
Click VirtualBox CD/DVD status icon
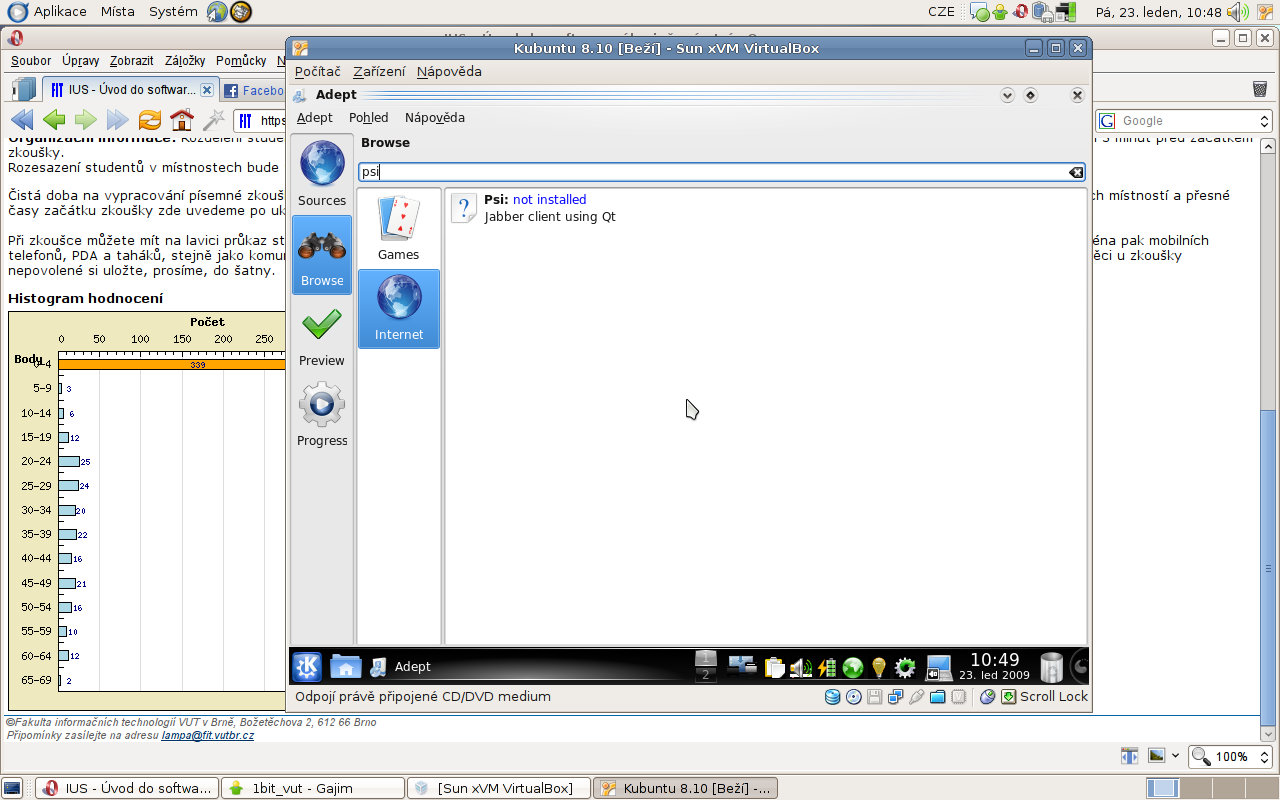854,697
